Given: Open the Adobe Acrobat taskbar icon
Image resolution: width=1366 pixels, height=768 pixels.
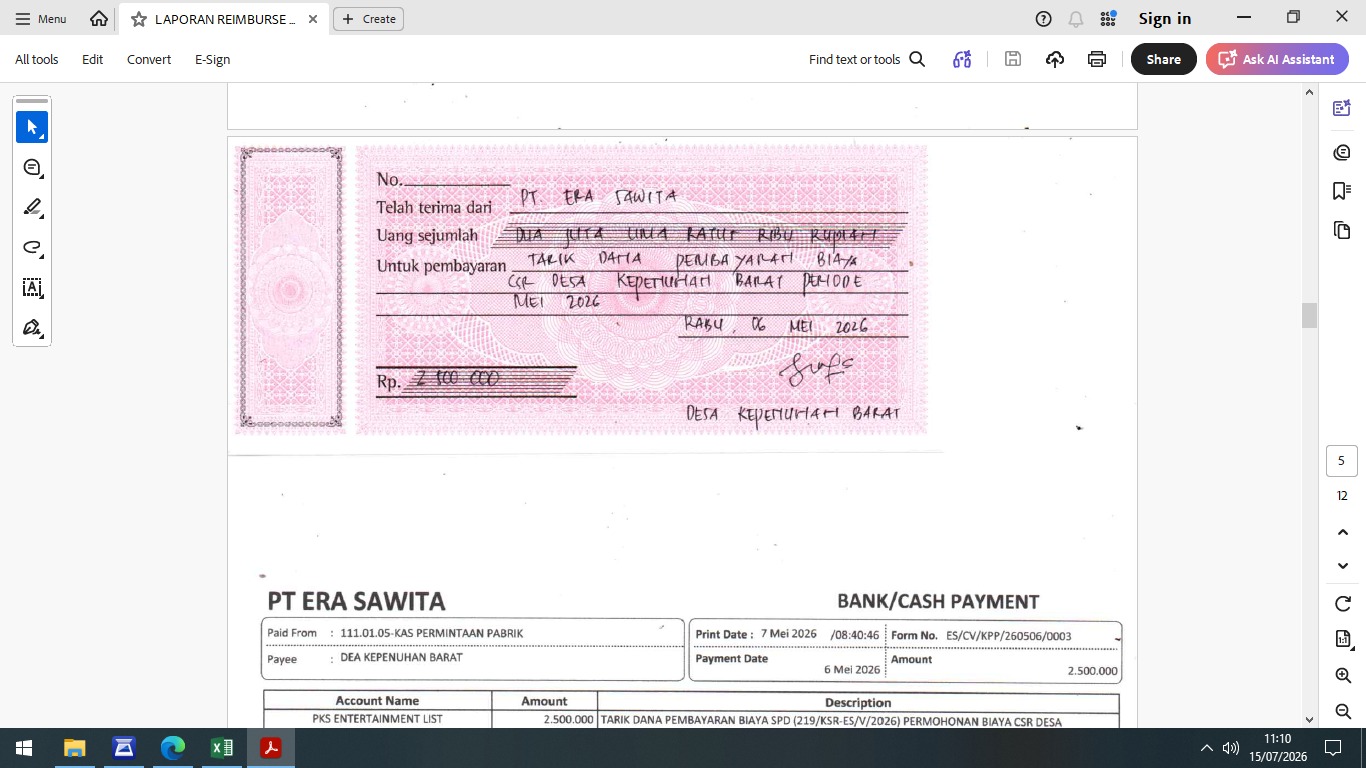Looking at the screenshot, I should pyautogui.click(x=271, y=748).
